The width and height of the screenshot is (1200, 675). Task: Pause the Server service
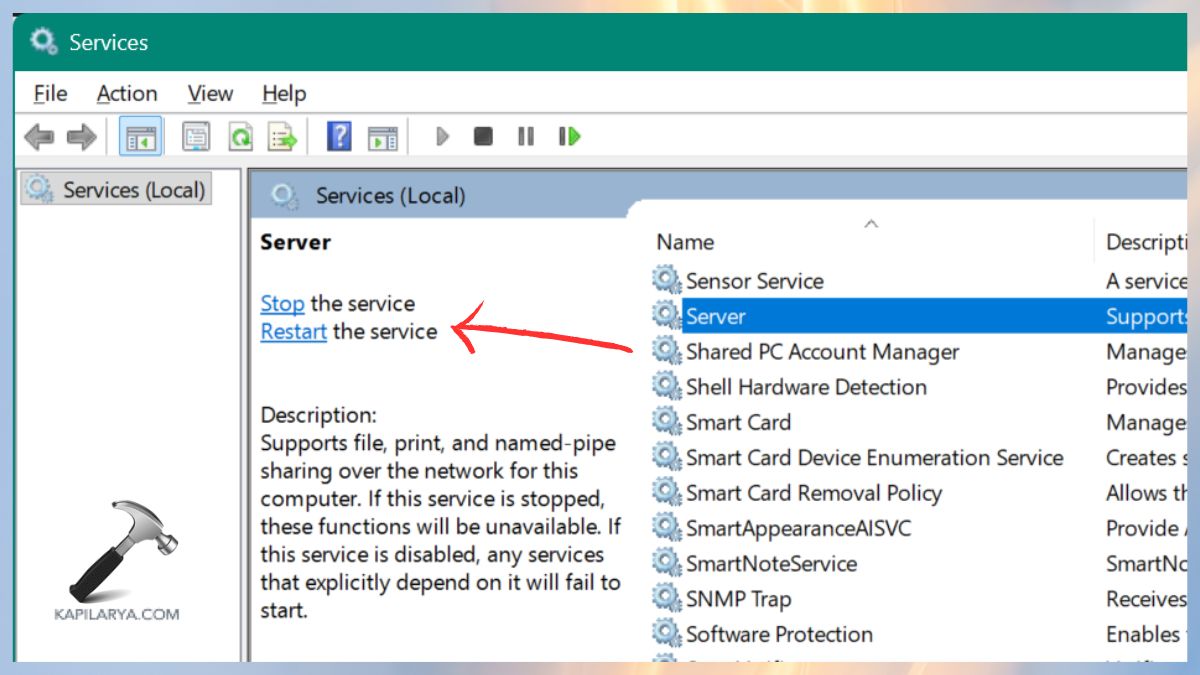coord(525,136)
